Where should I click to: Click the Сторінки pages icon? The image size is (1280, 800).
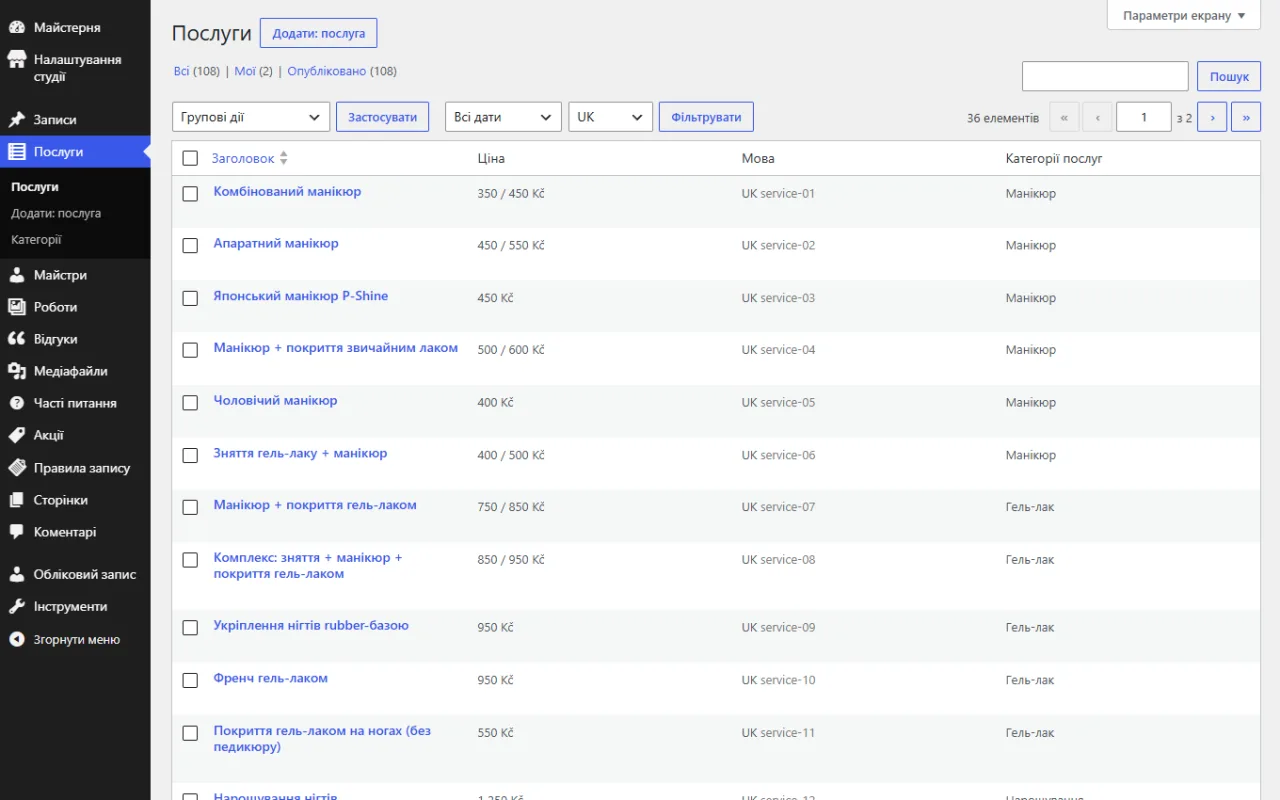(17, 500)
